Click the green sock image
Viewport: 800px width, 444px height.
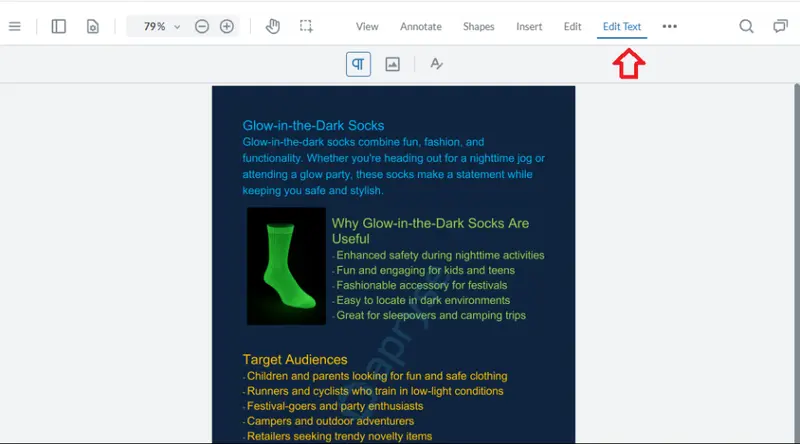286,266
